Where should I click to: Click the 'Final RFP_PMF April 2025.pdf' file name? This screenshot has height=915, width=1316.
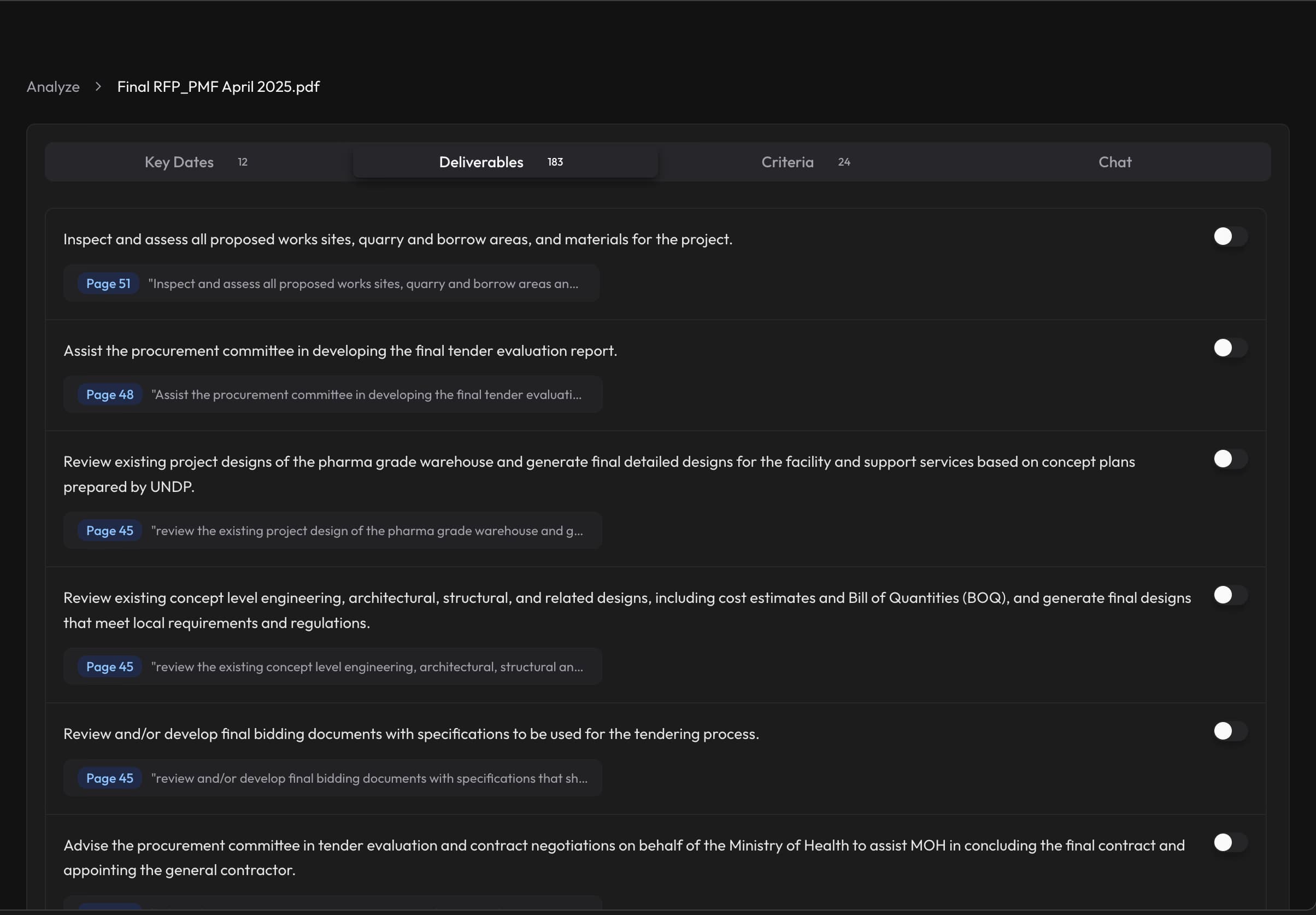[219, 86]
